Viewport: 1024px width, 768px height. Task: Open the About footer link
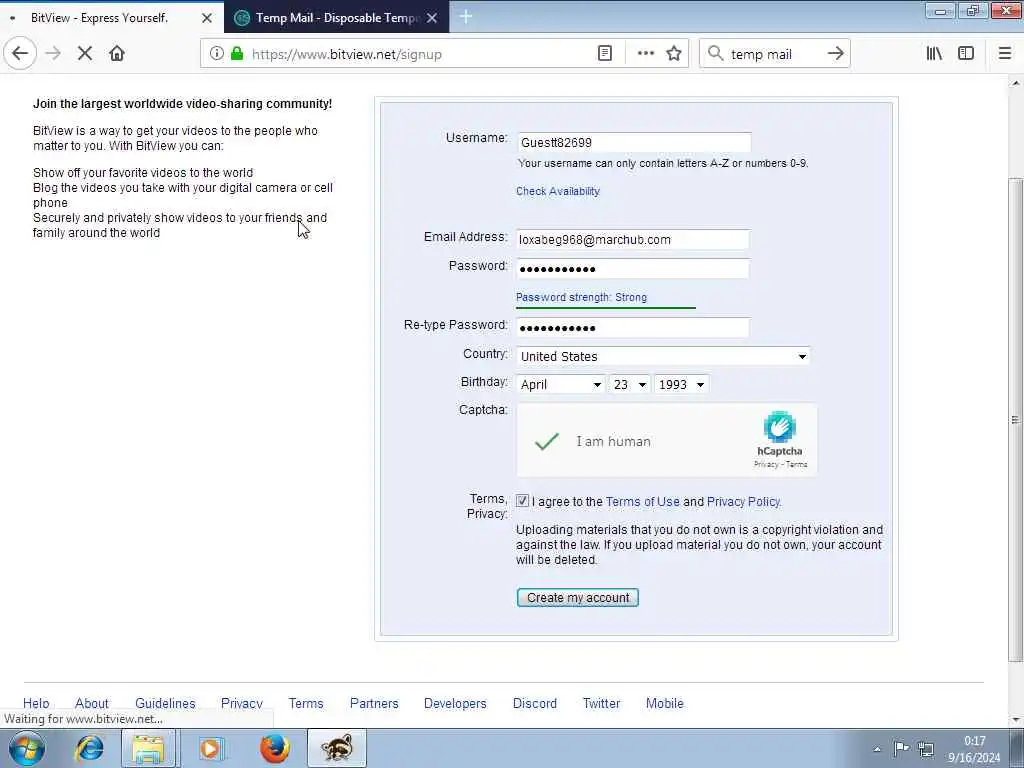91,703
